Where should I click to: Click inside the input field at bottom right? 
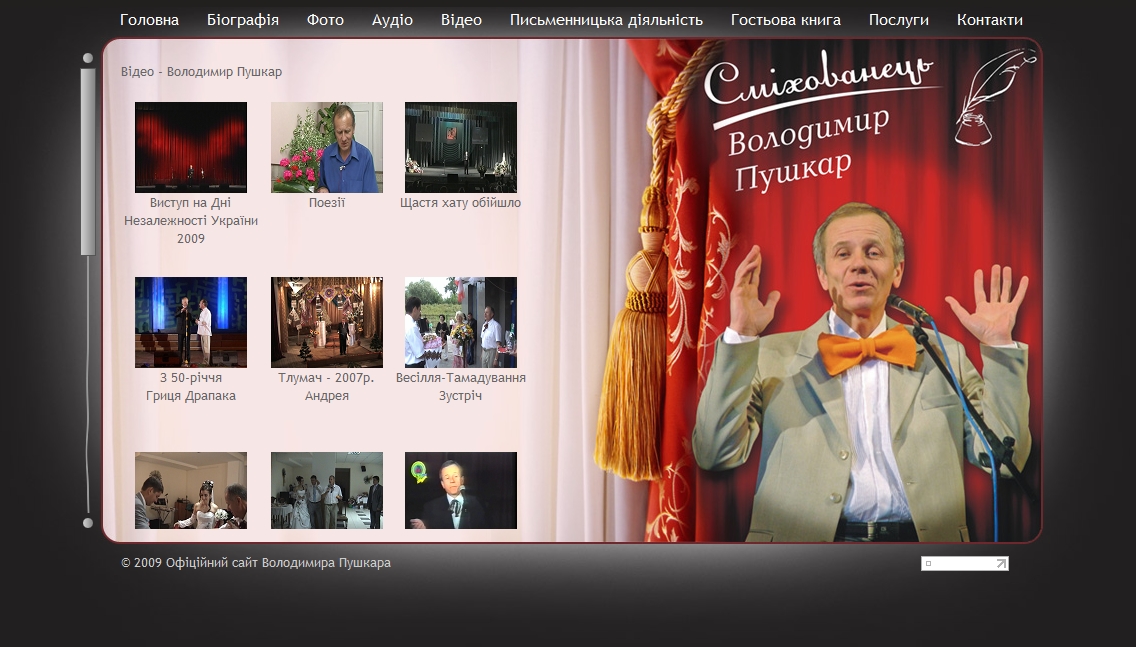pyautogui.click(x=960, y=564)
